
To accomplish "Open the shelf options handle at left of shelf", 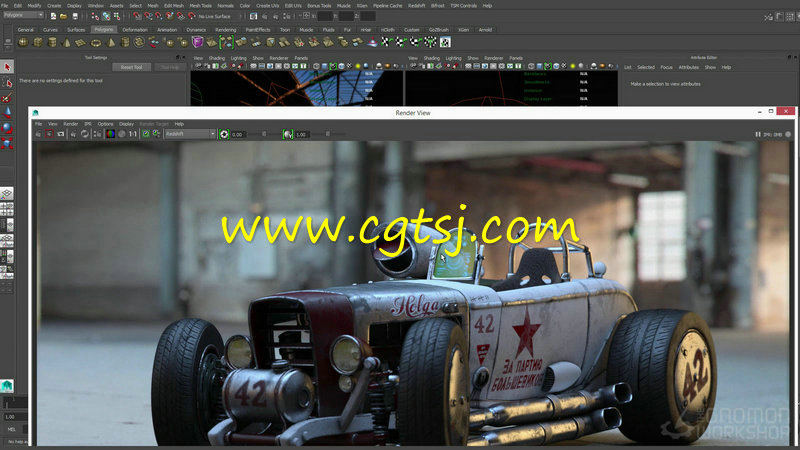I will point(8,42).
